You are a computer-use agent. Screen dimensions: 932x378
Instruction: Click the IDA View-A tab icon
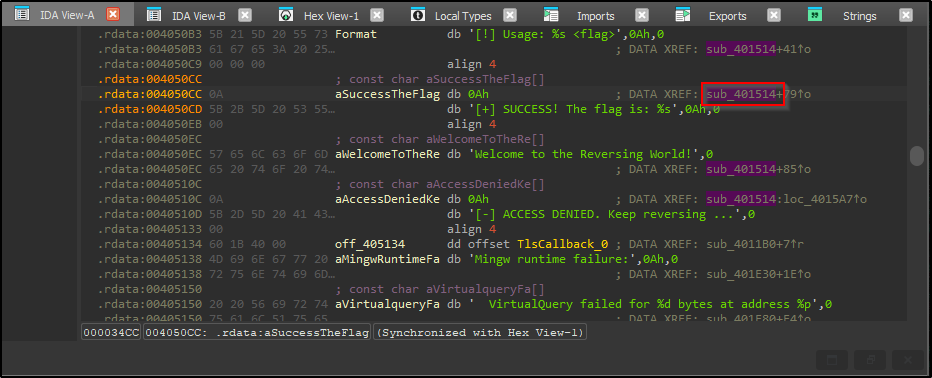tap(22, 15)
